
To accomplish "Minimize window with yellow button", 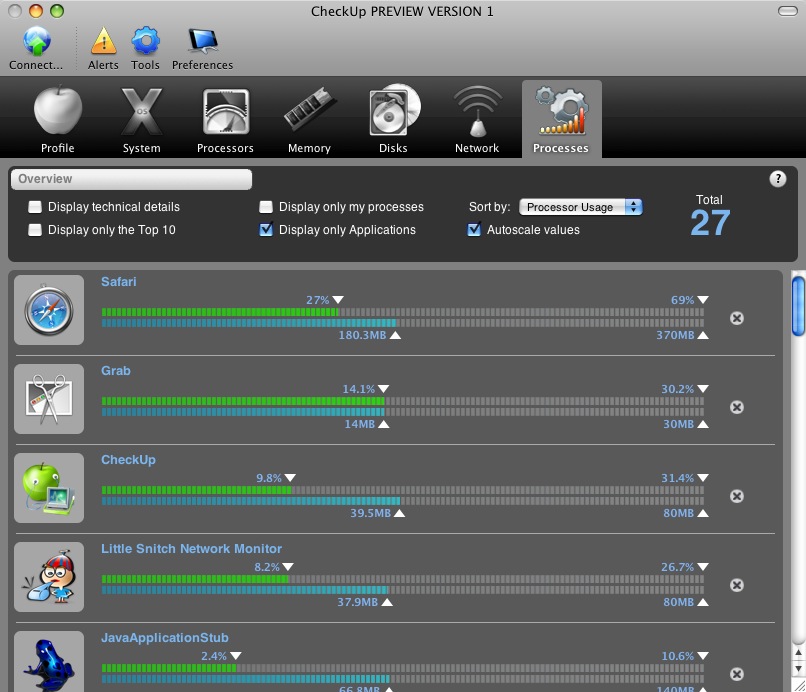I will point(35,11).
